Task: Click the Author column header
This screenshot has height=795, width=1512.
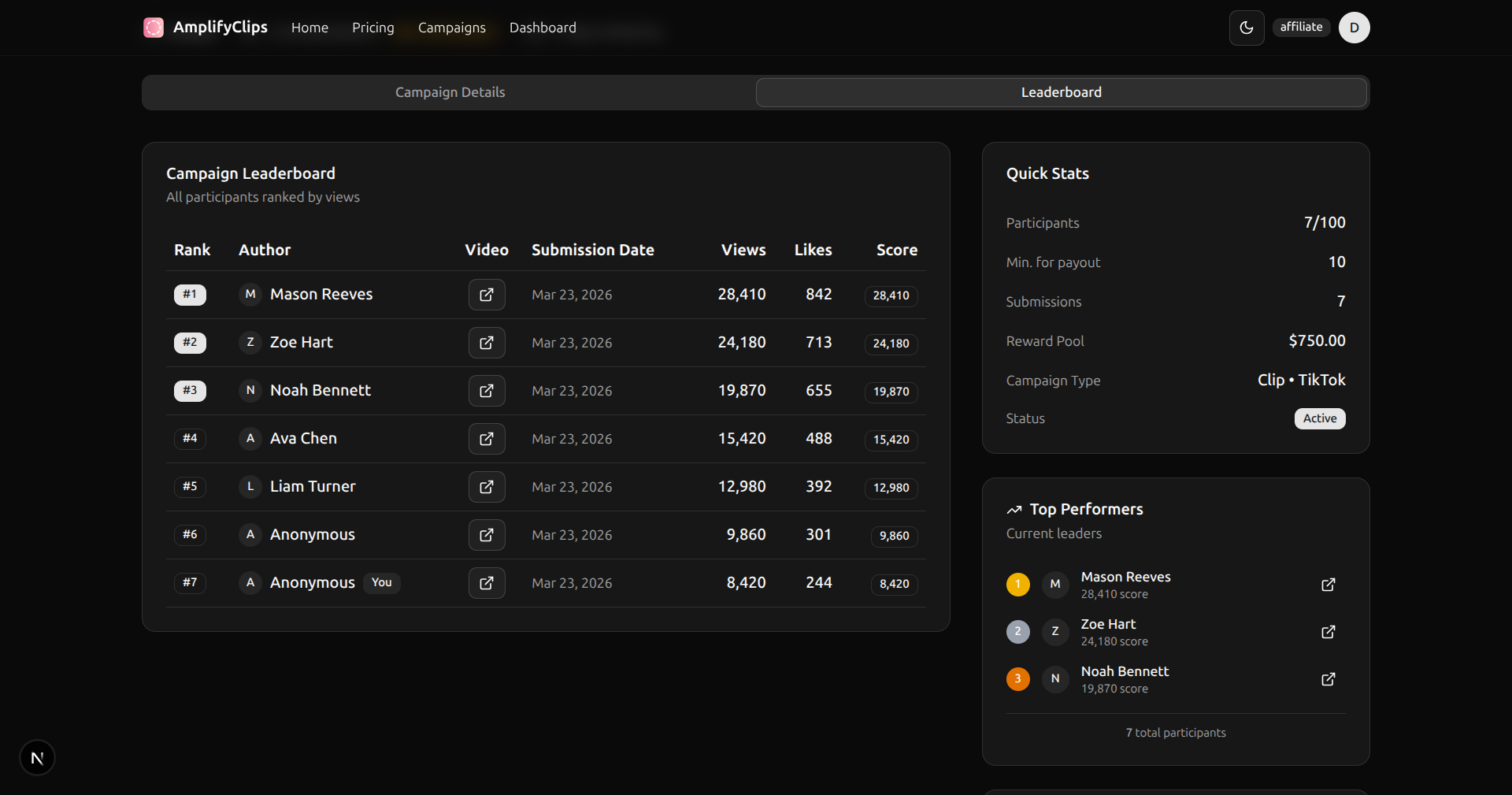Action: [265, 250]
